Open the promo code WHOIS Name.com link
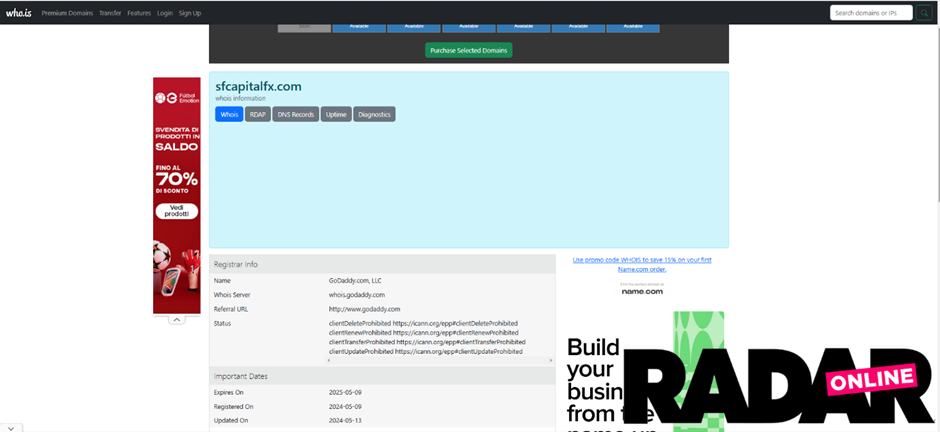This screenshot has width=940, height=432. pyautogui.click(x=642, y=264)
